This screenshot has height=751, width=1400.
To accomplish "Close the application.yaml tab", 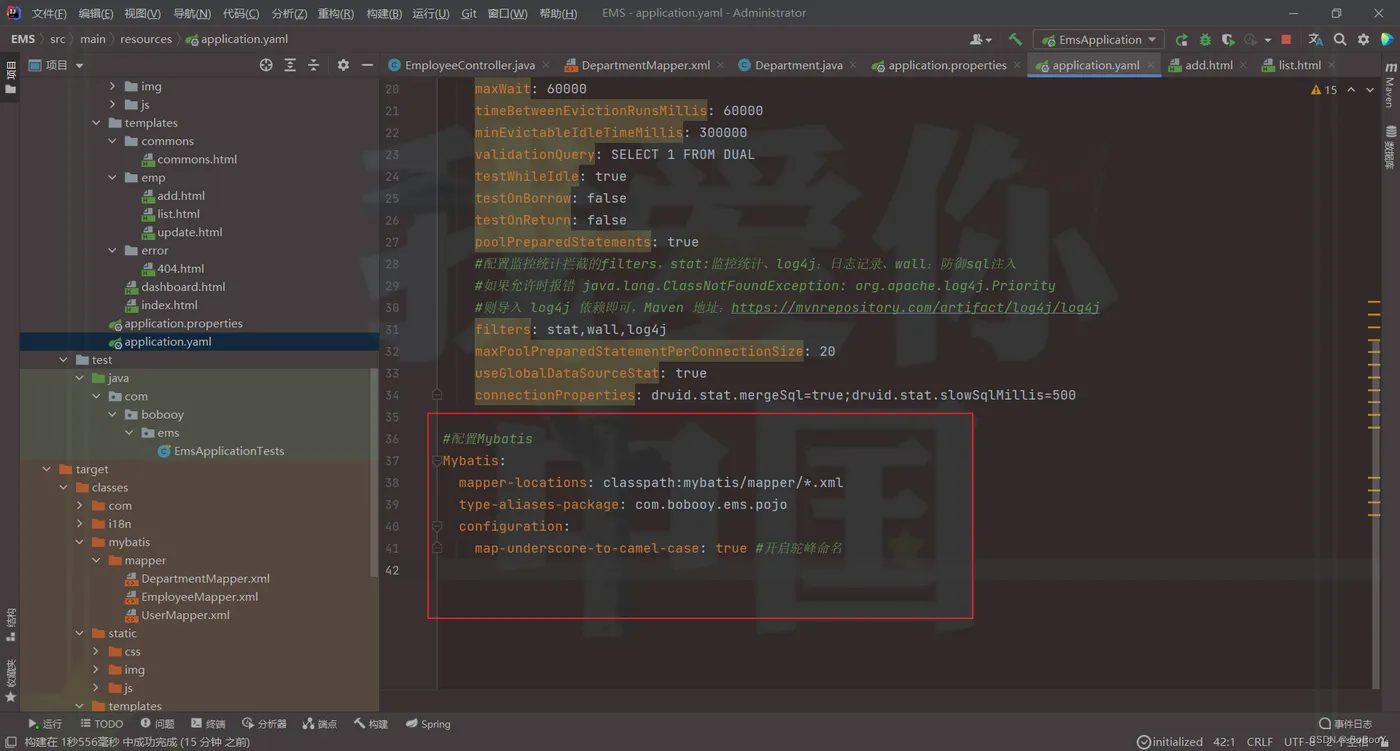I will point(1151,65).
